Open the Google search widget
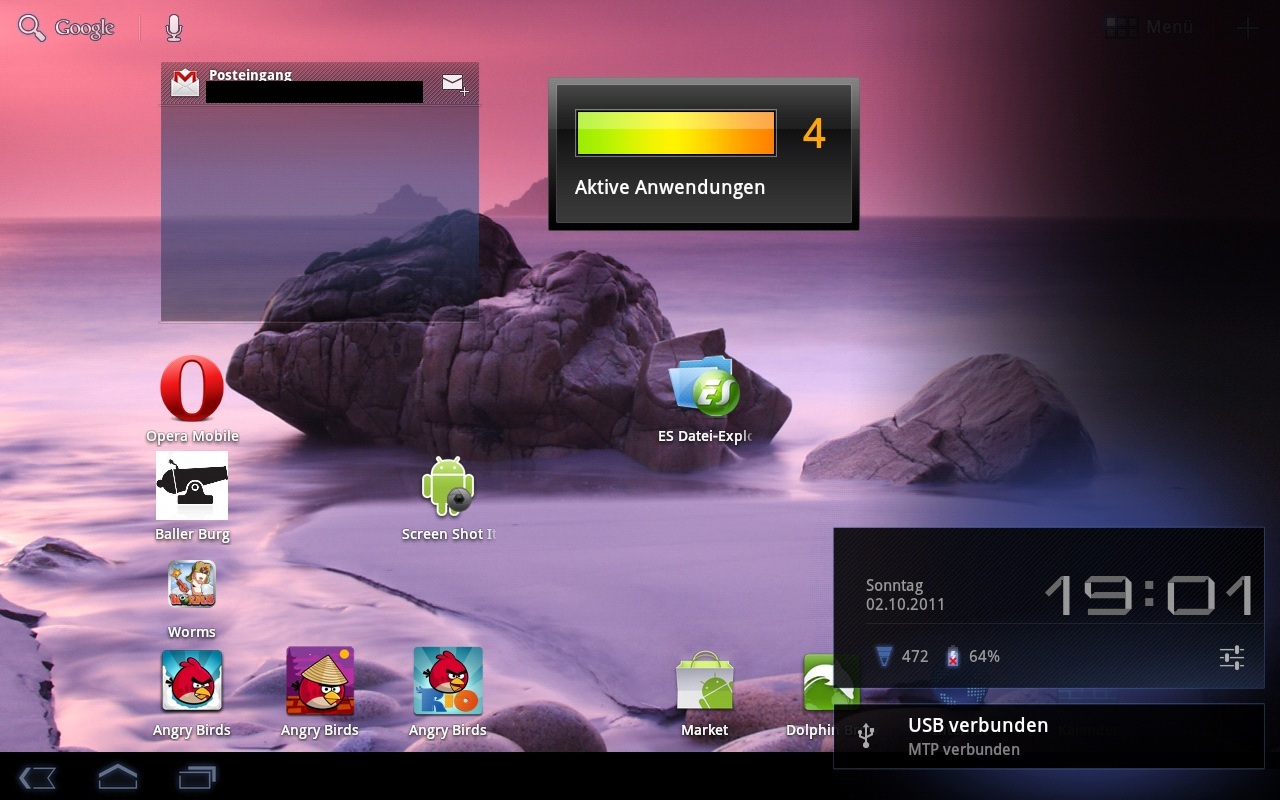This screenshot has width=1280, height=800. pos(67,28)
